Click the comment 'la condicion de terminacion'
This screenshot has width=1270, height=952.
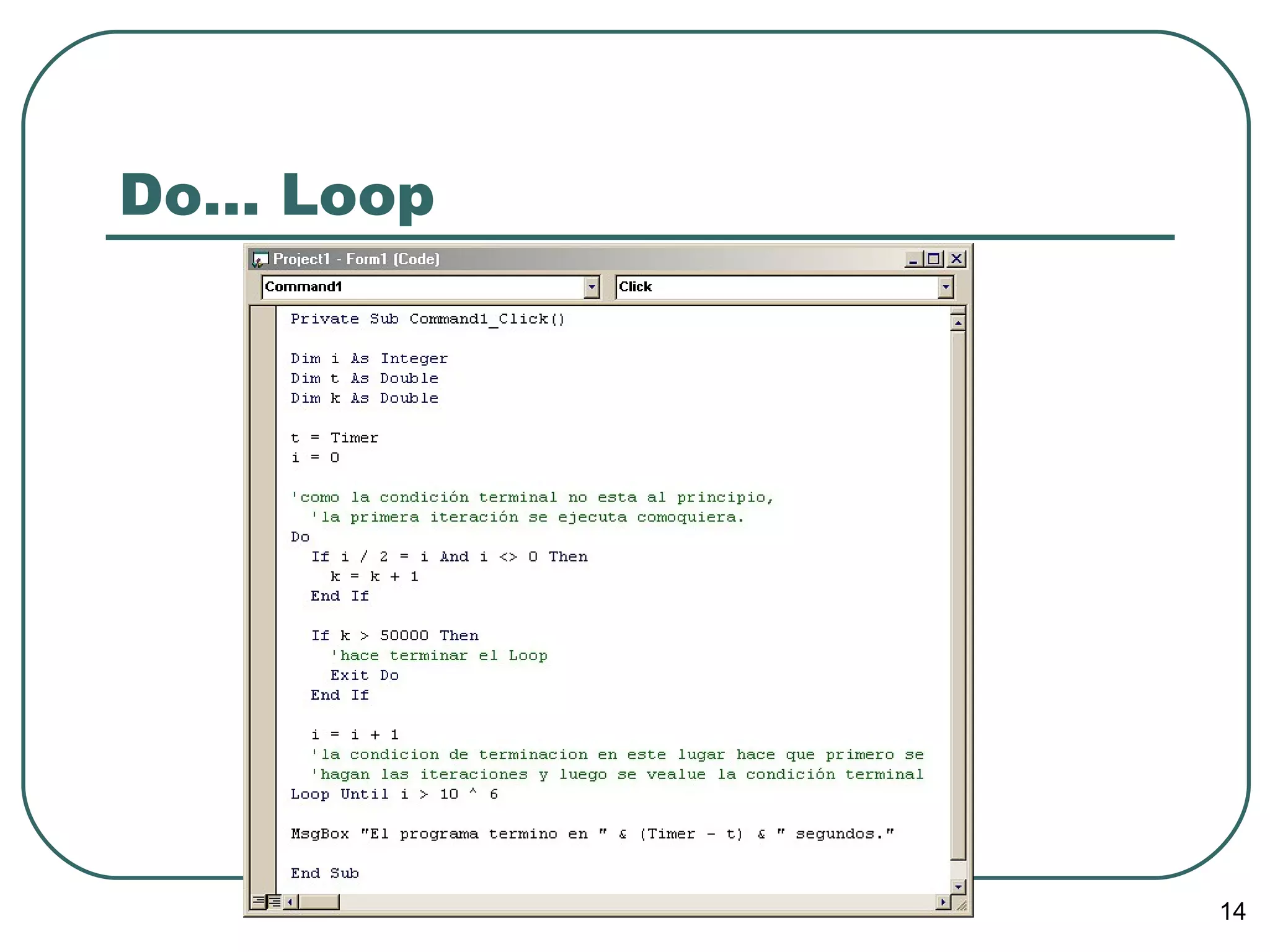point(617,755)
